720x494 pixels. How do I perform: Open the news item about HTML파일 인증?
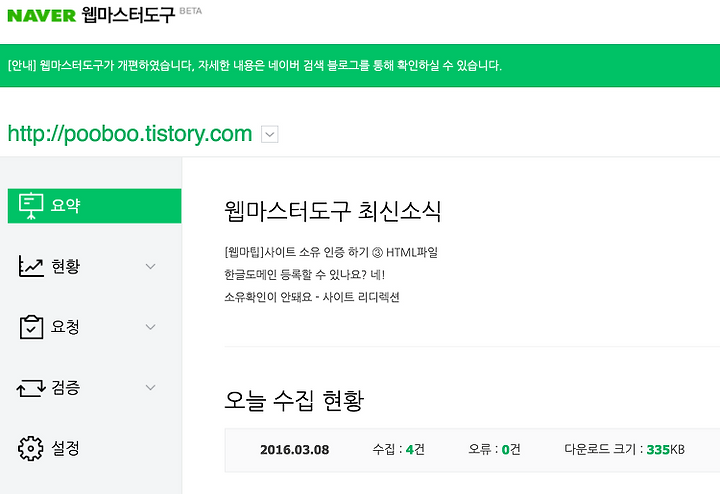pyautogui.click(x=331, y=252)
